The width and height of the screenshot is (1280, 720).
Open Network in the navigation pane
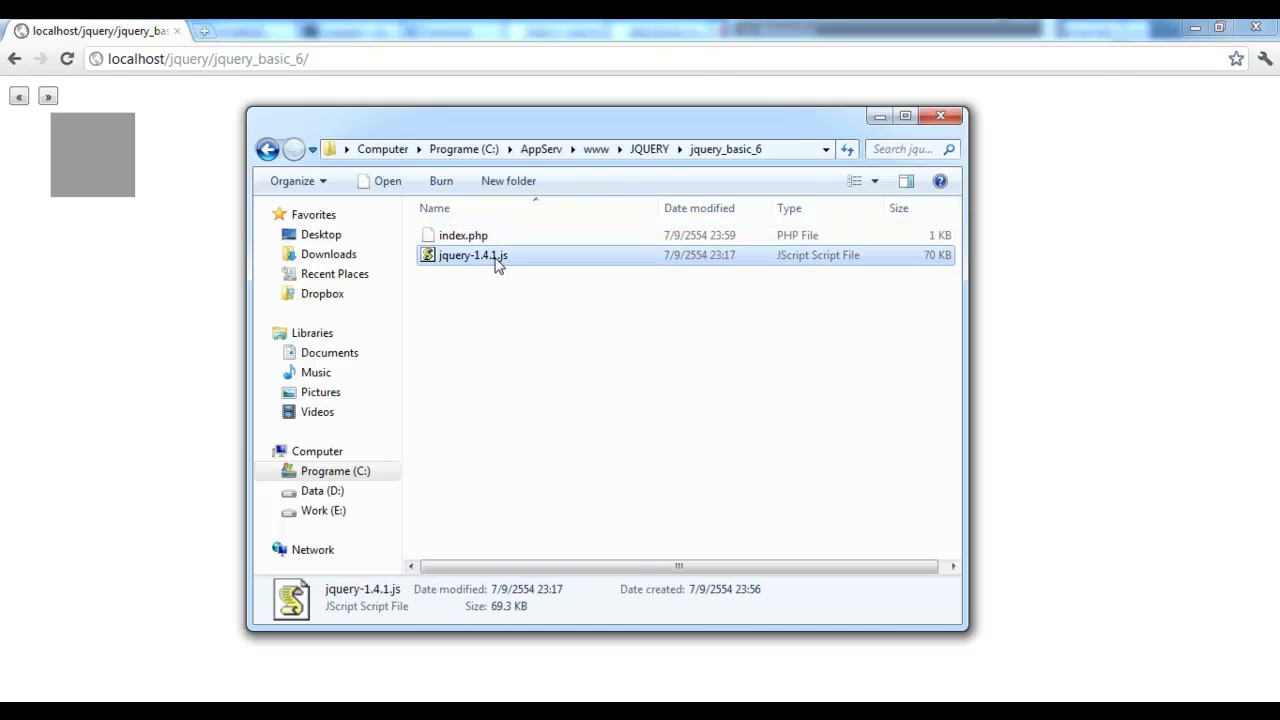pyautogui.click(x=312, y=550)
